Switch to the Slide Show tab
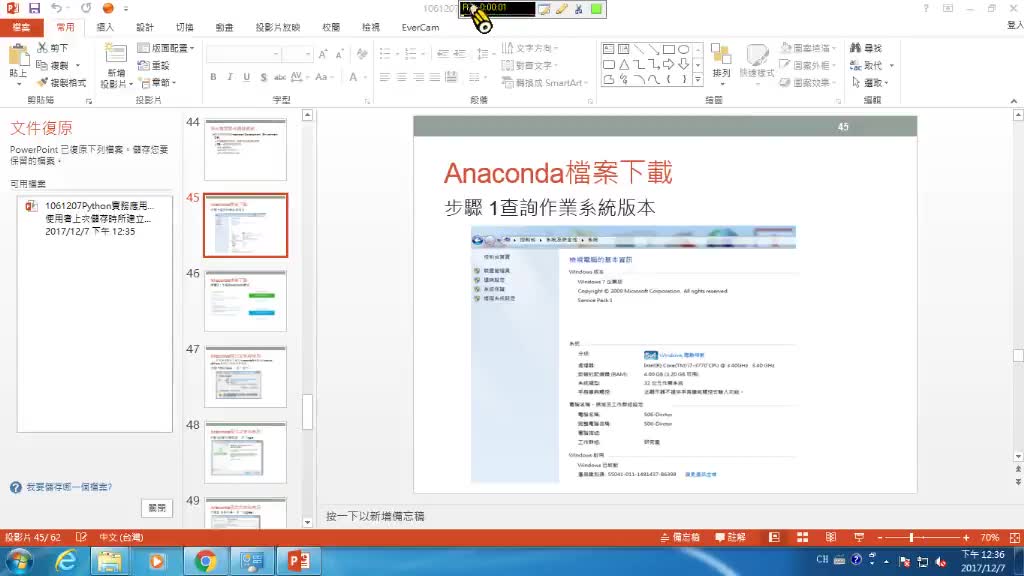Screen dimensions: 1024x576 [278, 27]
